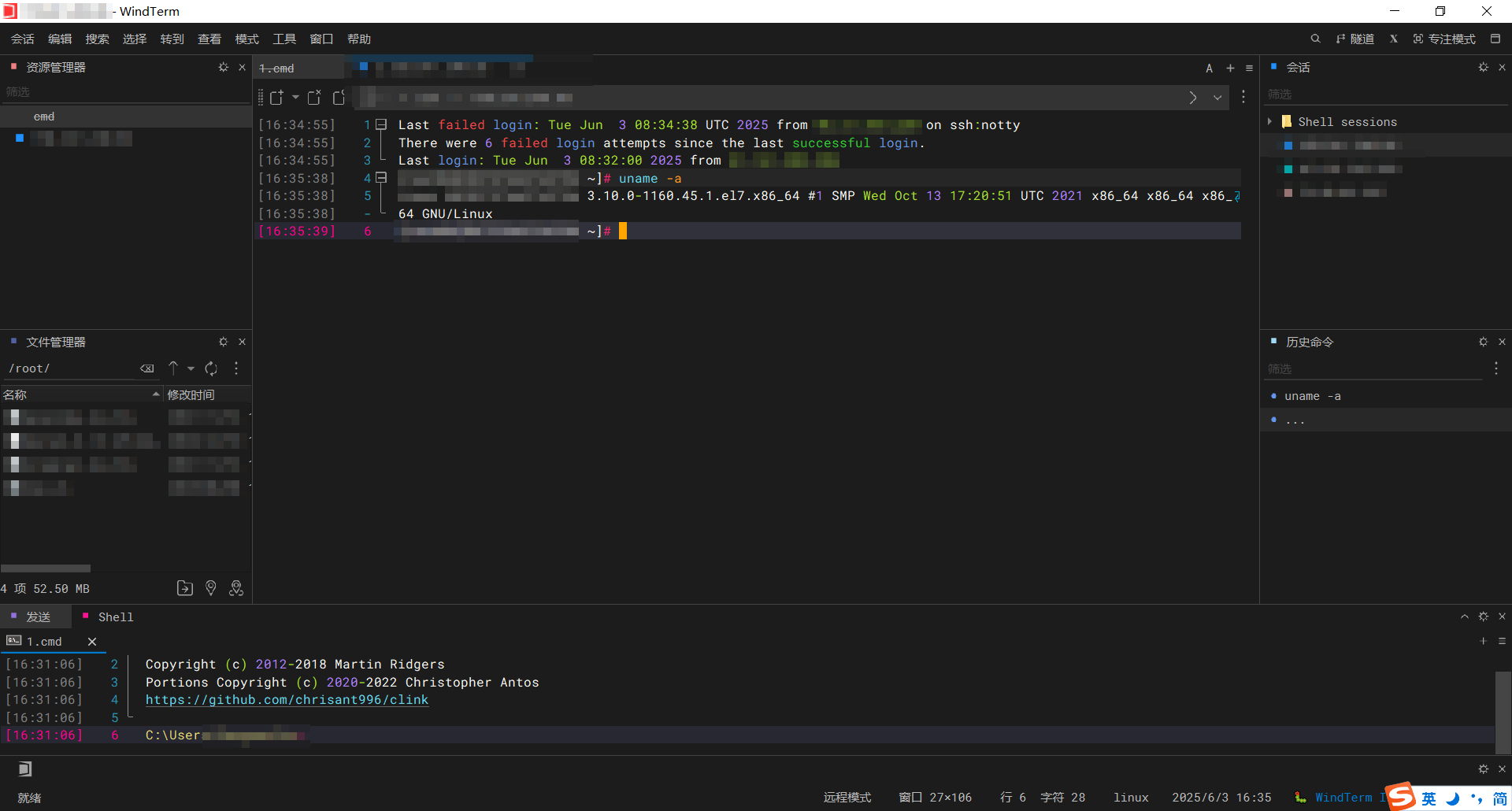Click the 筛选 filter field in 资源管理器
Image resolution: width=1512 pixels, height=811 pixels.
(126, 92)
